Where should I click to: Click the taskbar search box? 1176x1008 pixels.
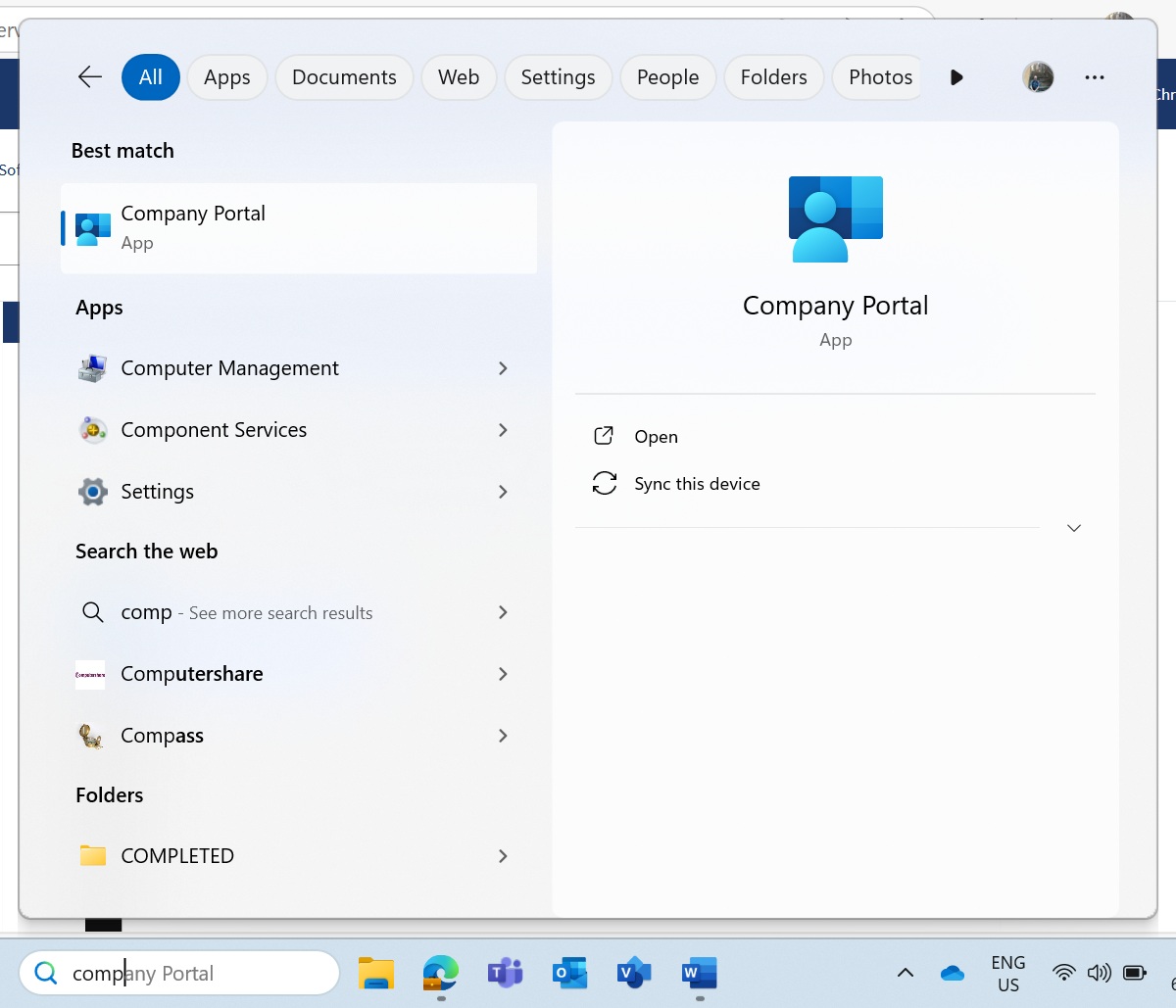(x=179, y=974)
